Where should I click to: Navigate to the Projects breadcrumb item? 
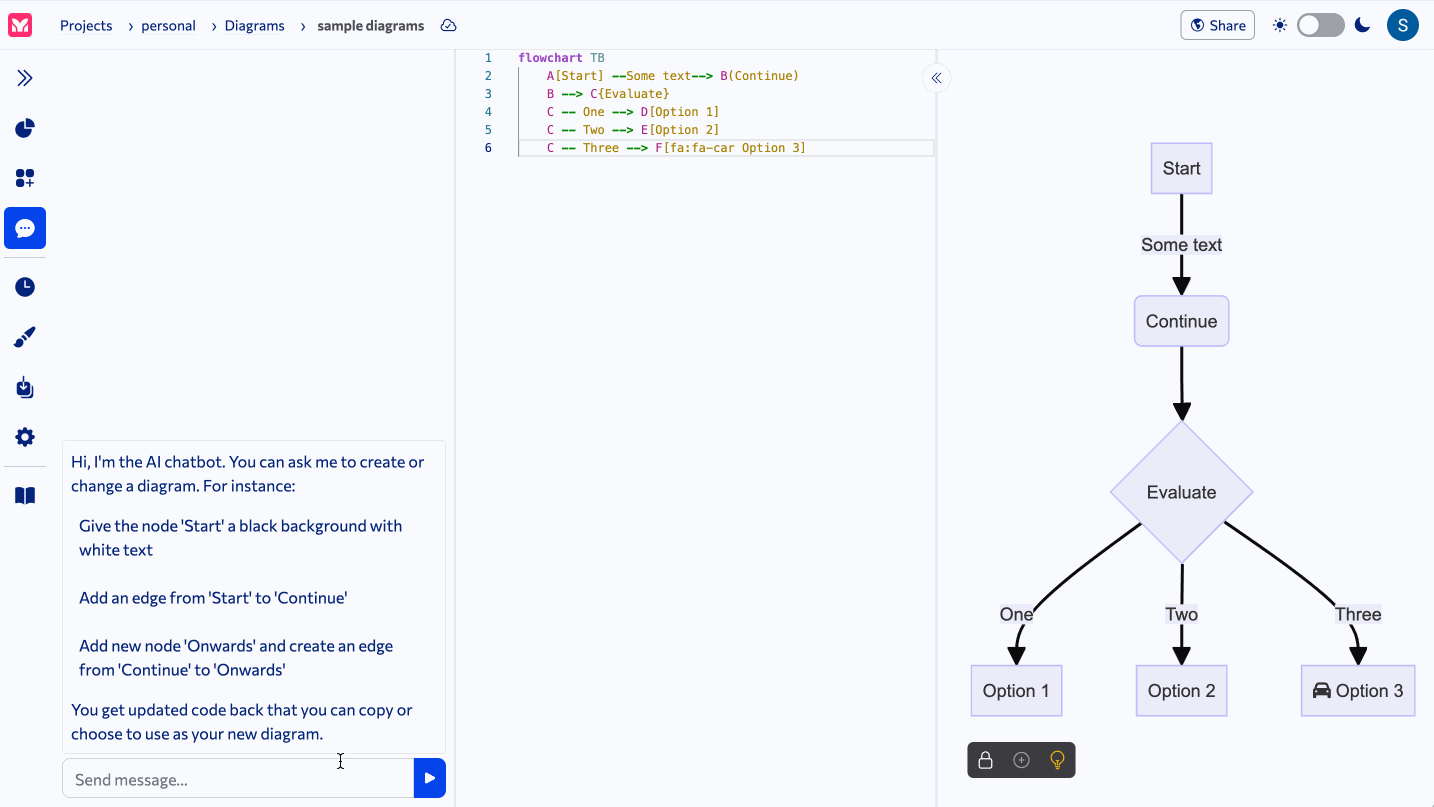86,25
